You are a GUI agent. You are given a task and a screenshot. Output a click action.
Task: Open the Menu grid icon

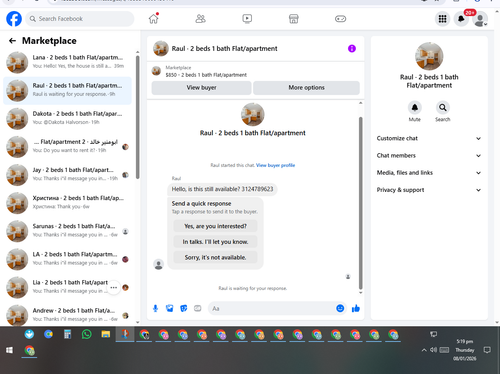click(x=442, y=19)
